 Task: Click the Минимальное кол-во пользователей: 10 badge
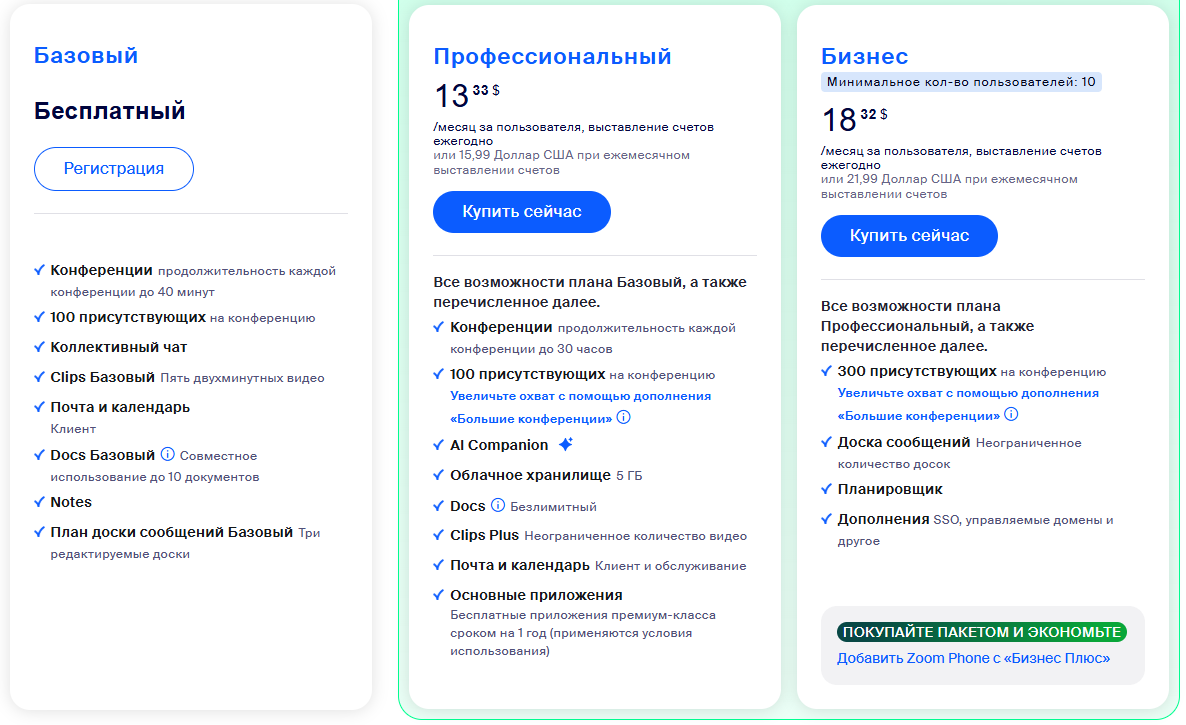click(961, 82)
